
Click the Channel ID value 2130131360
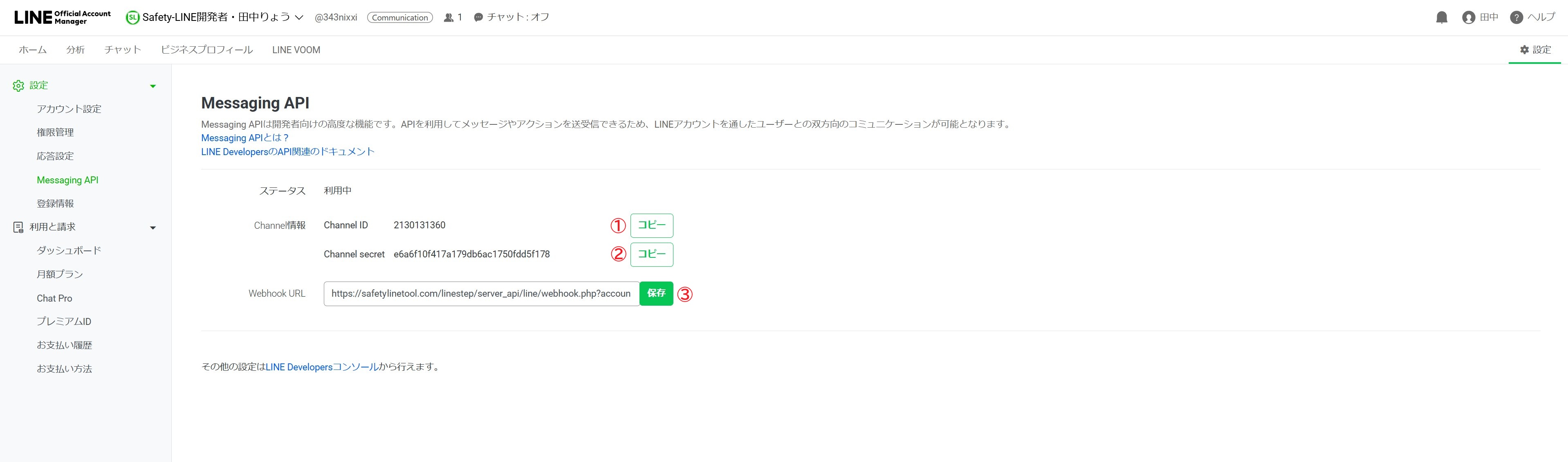coord(419,225)
